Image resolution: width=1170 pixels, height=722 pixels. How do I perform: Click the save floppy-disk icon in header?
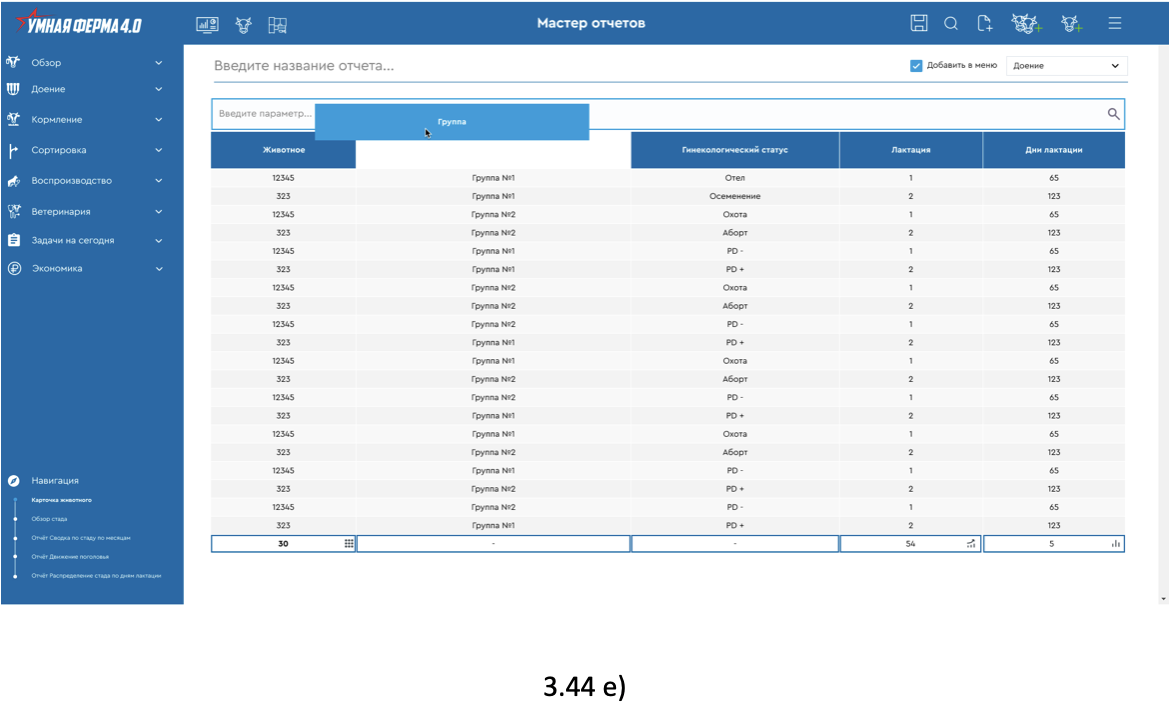click(x=919, y=23)
